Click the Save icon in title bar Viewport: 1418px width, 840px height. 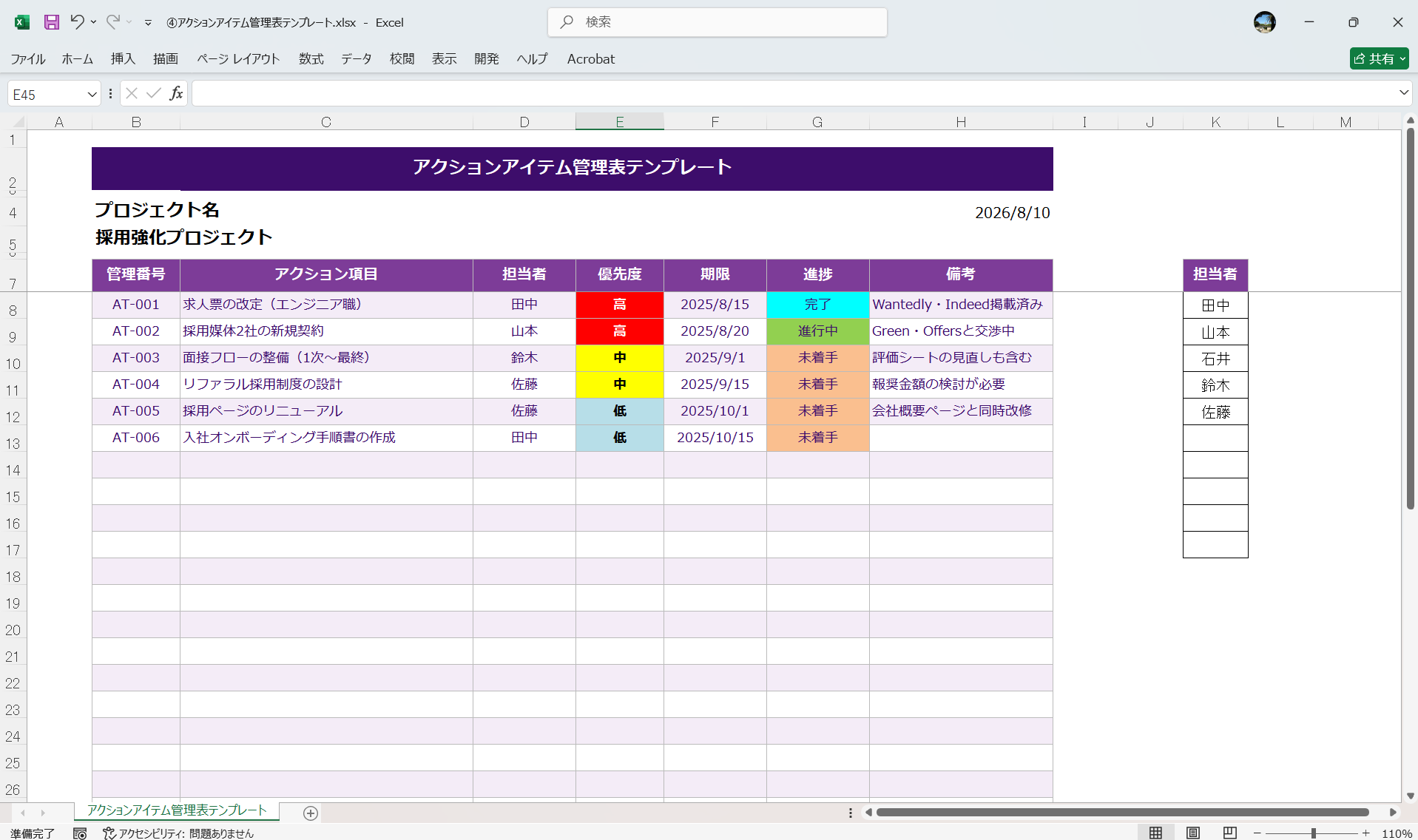tap(51, 22)
